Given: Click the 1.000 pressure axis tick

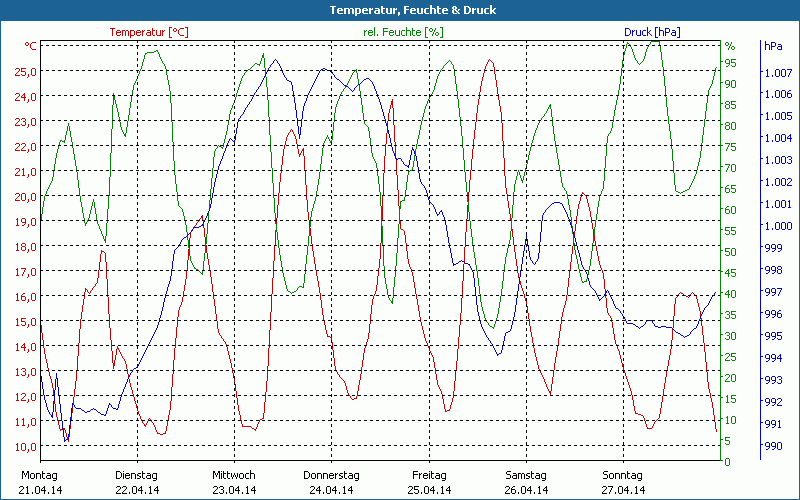Looking at the screenshot, I should click(x=777, y=226).
